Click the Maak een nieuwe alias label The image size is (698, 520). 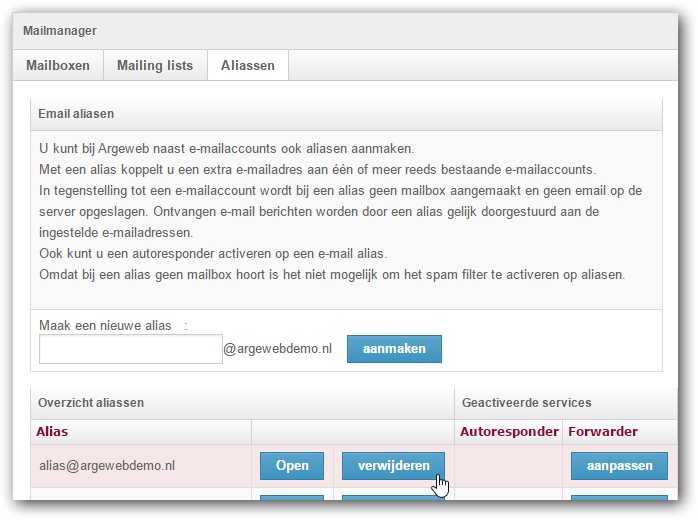(105, 325)
